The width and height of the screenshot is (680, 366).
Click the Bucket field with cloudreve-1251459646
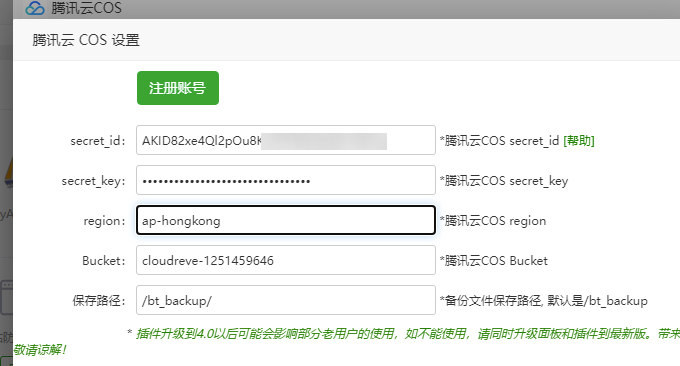click(286, 260)
